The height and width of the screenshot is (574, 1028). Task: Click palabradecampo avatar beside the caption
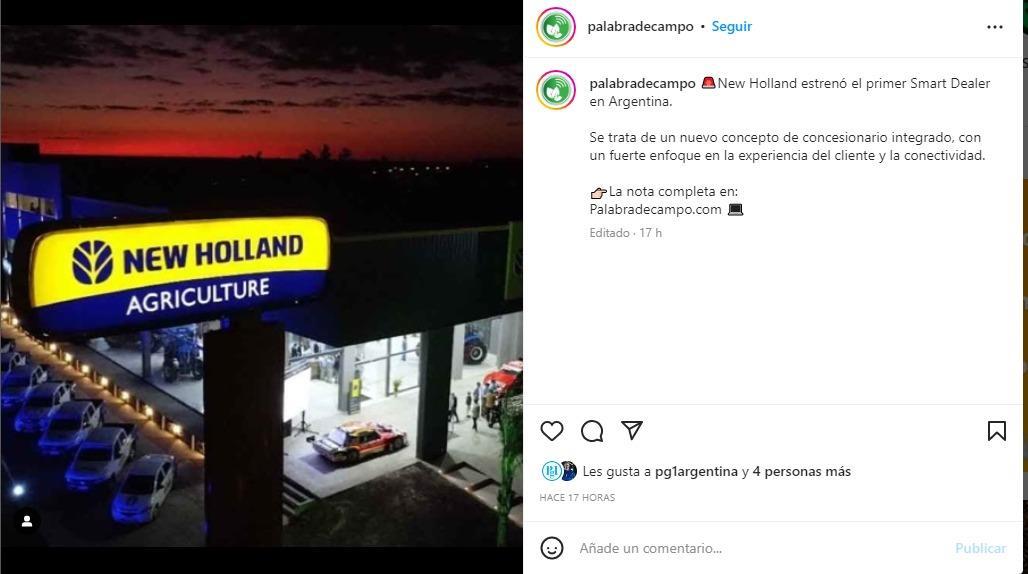(555, 90)
